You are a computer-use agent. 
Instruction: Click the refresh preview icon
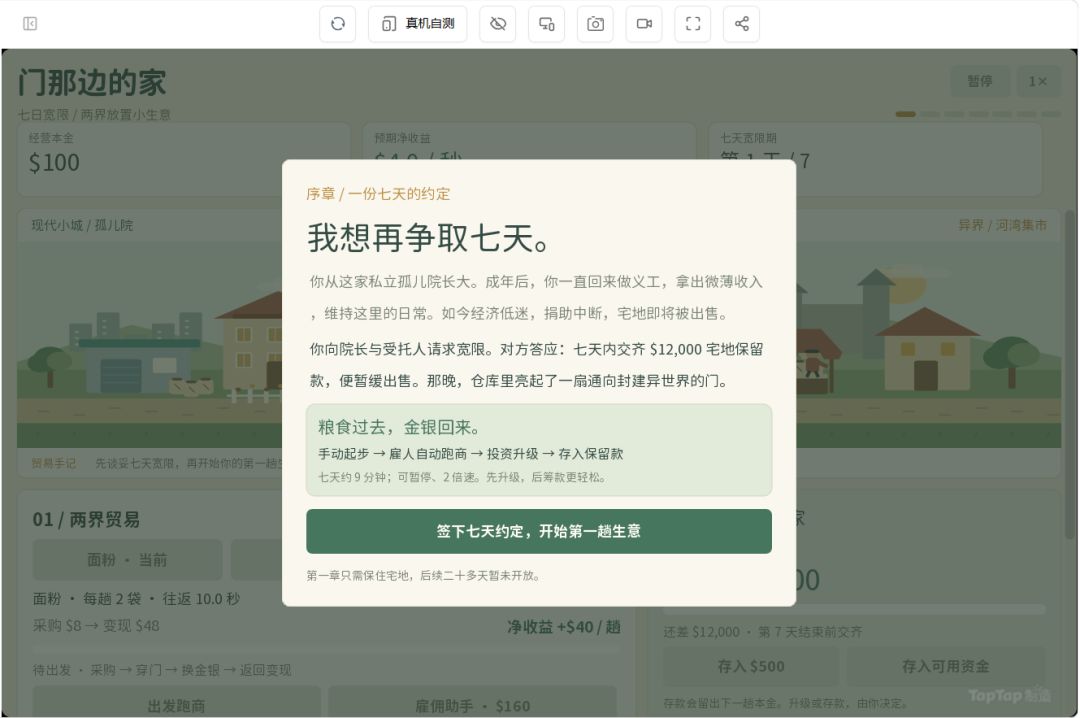click(x=338, y=24)
